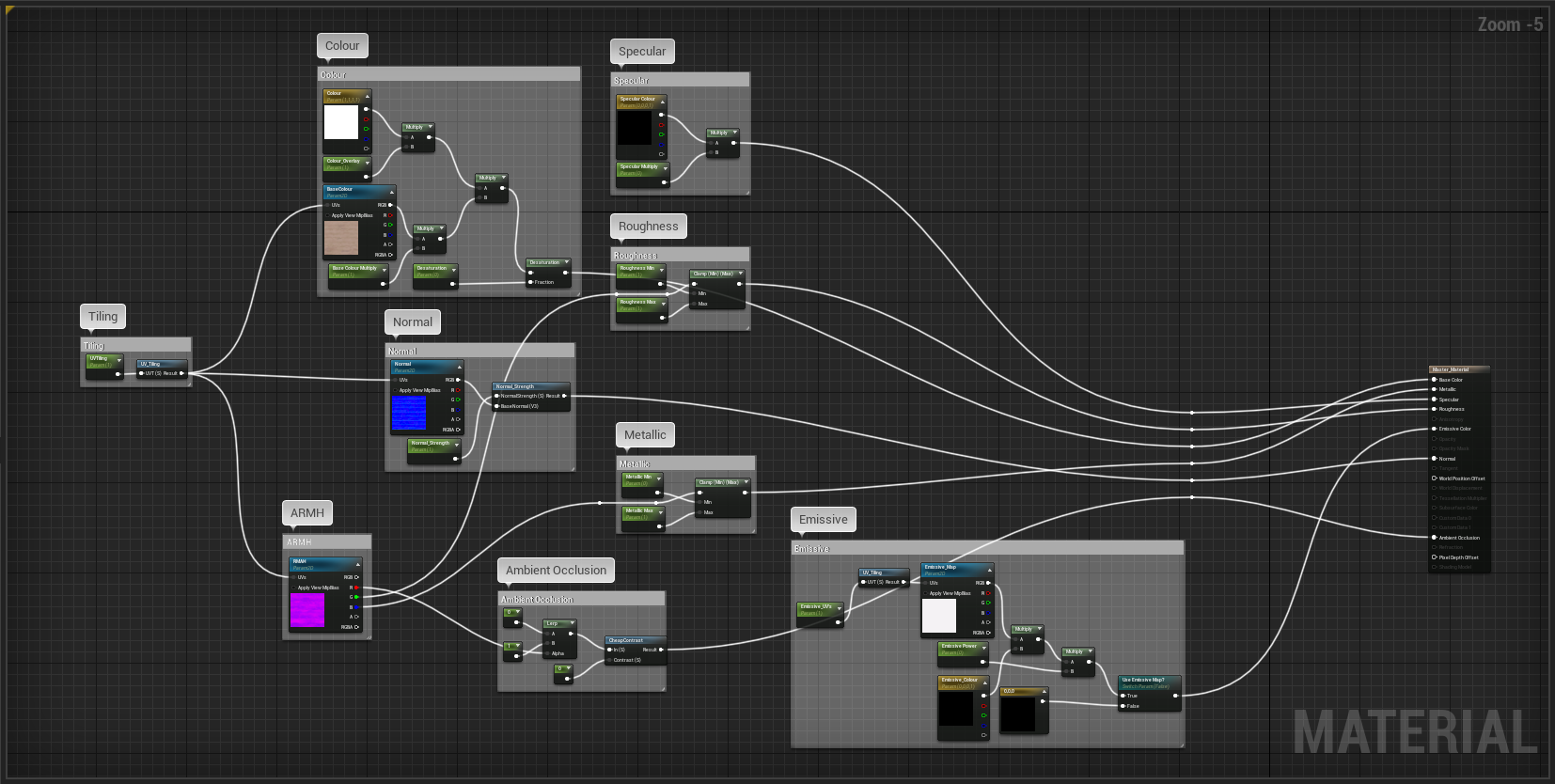The image size is (1555, 784).
Task: Click the True pin on Use Emissive Map switch
Action: 1123,696
